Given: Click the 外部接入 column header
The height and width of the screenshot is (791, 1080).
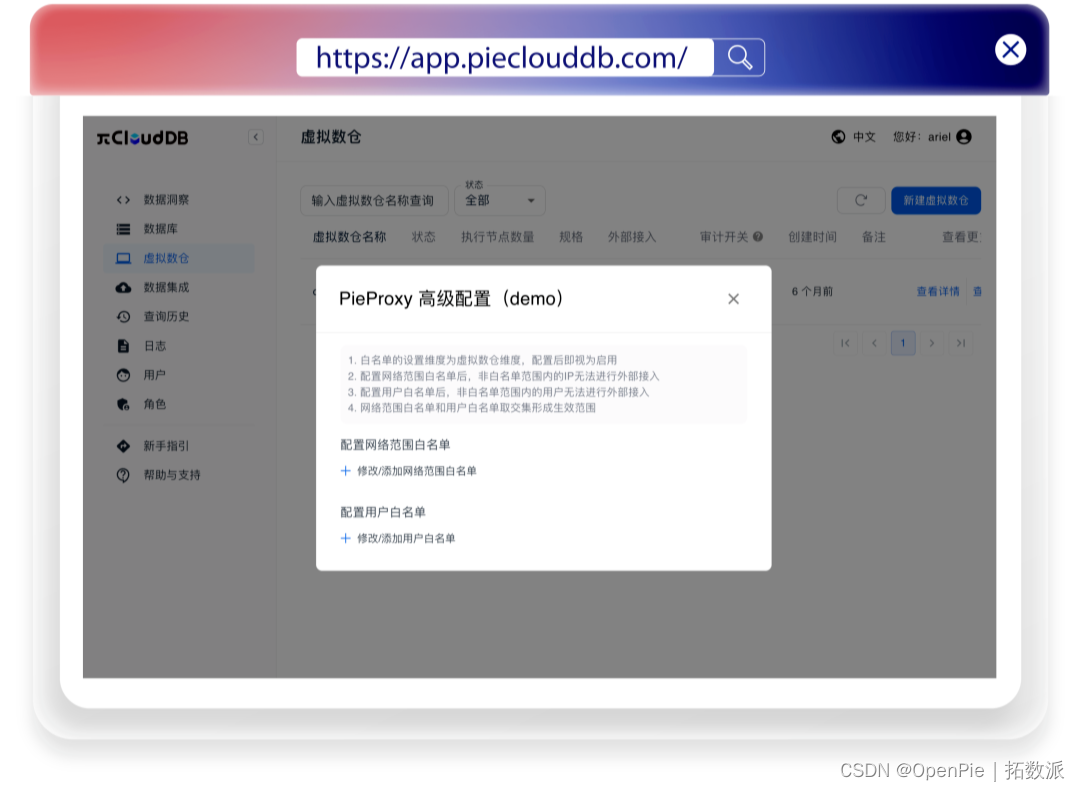Looking at the screenshot, I should coord(632,237).
